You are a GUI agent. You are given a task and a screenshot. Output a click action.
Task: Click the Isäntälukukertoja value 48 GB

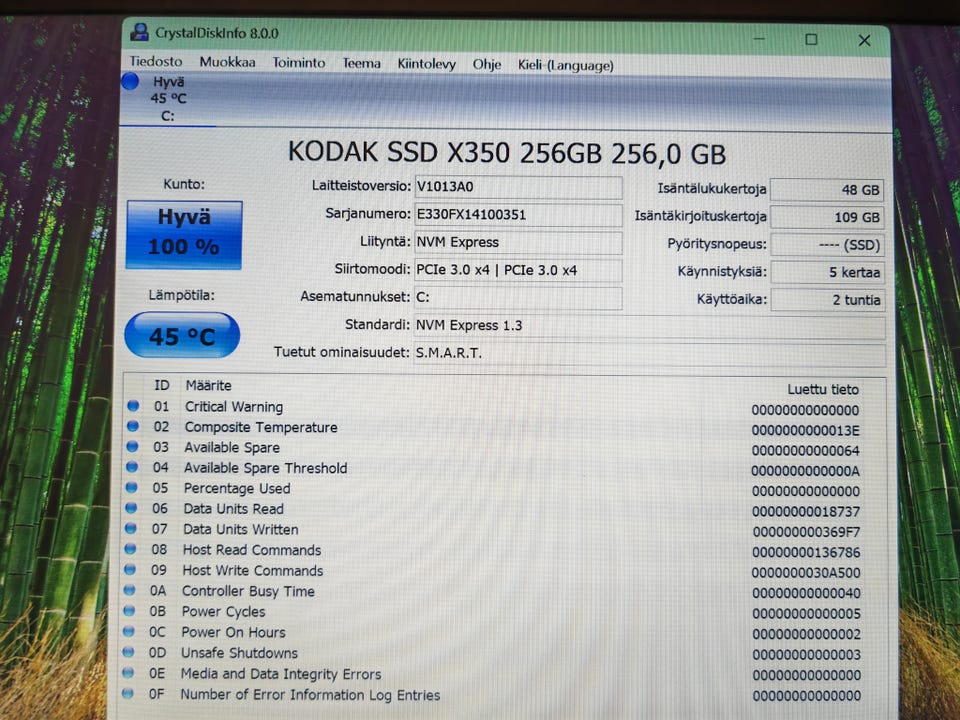pos(827,190)
